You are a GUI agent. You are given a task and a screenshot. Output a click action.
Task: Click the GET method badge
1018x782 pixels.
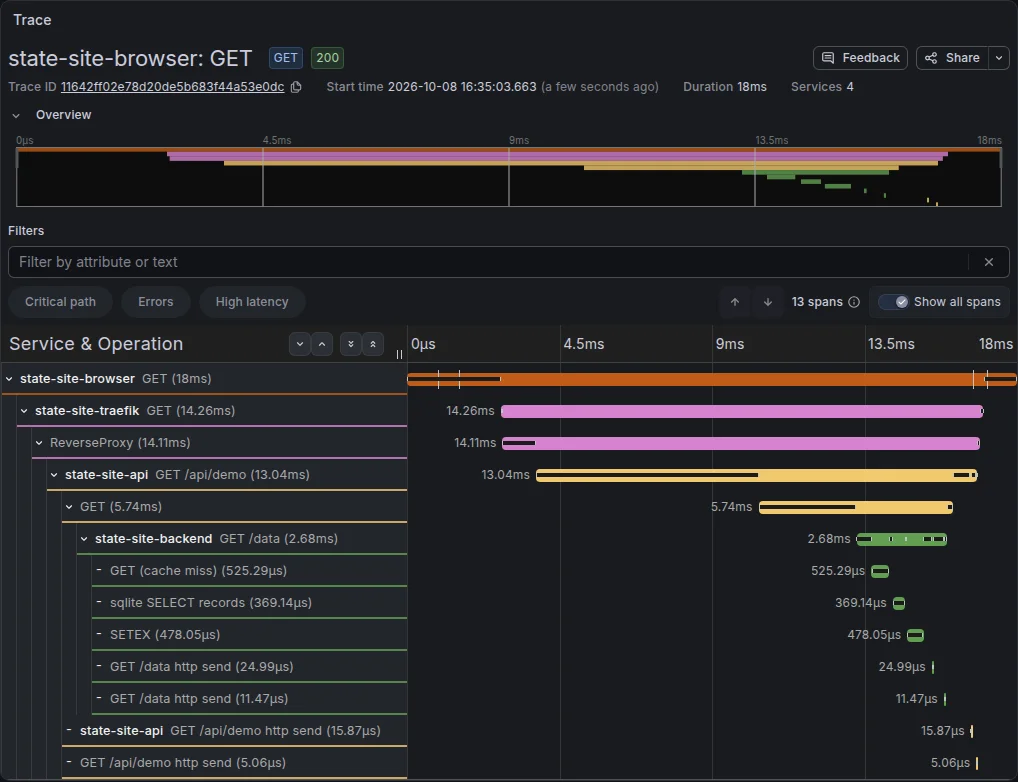pos(286,58)
